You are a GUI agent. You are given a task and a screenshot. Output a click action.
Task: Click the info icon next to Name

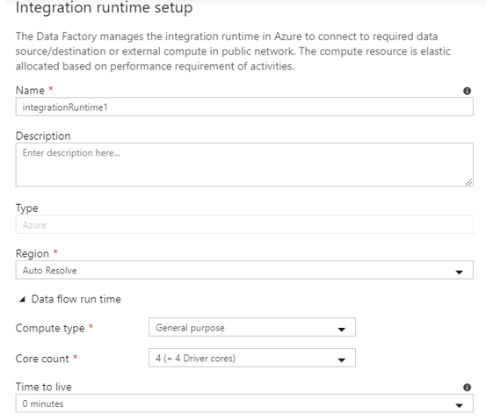pyautogui.click(x=467, y=91)
